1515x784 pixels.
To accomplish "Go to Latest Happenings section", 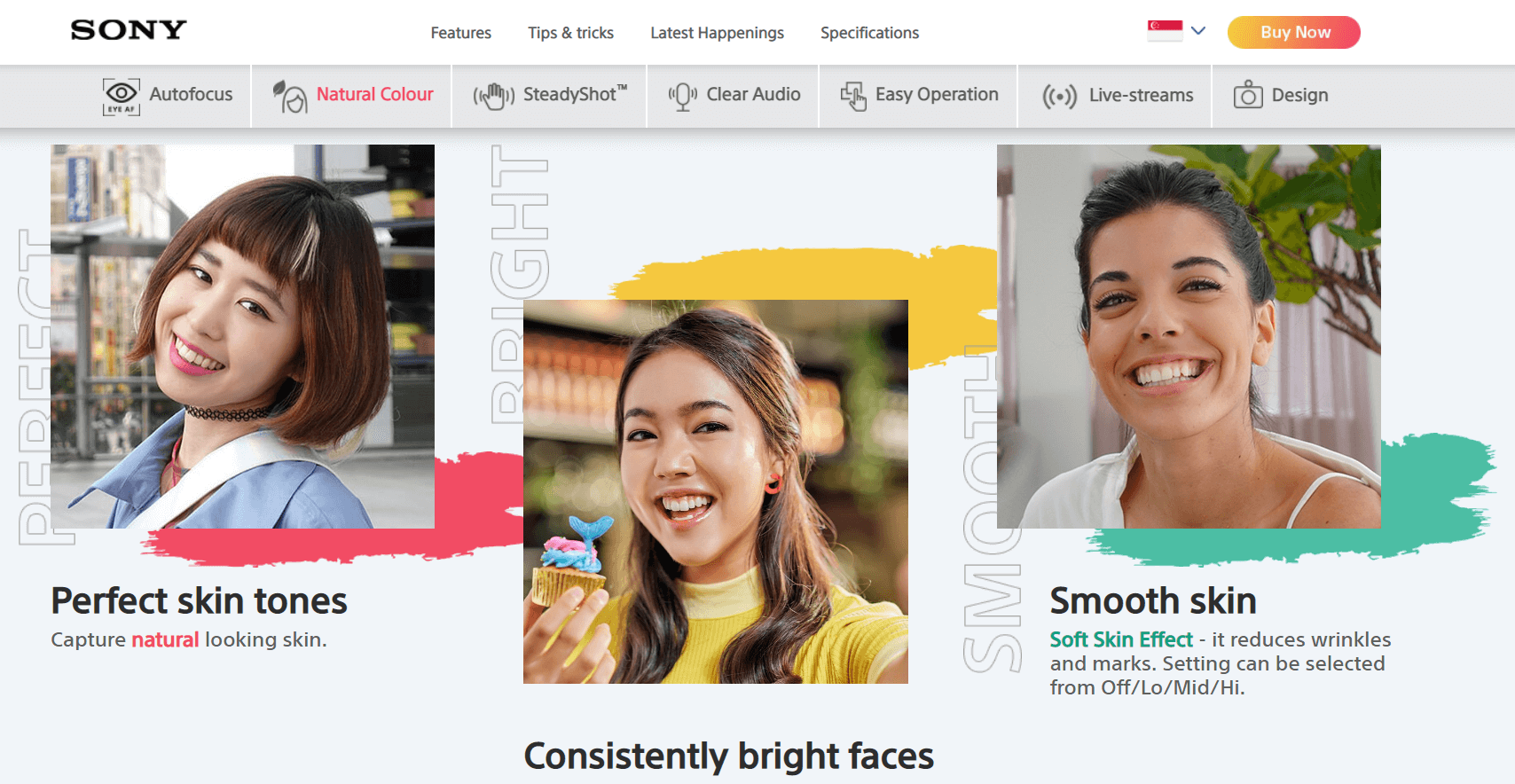I will click(x=717, y=33).
